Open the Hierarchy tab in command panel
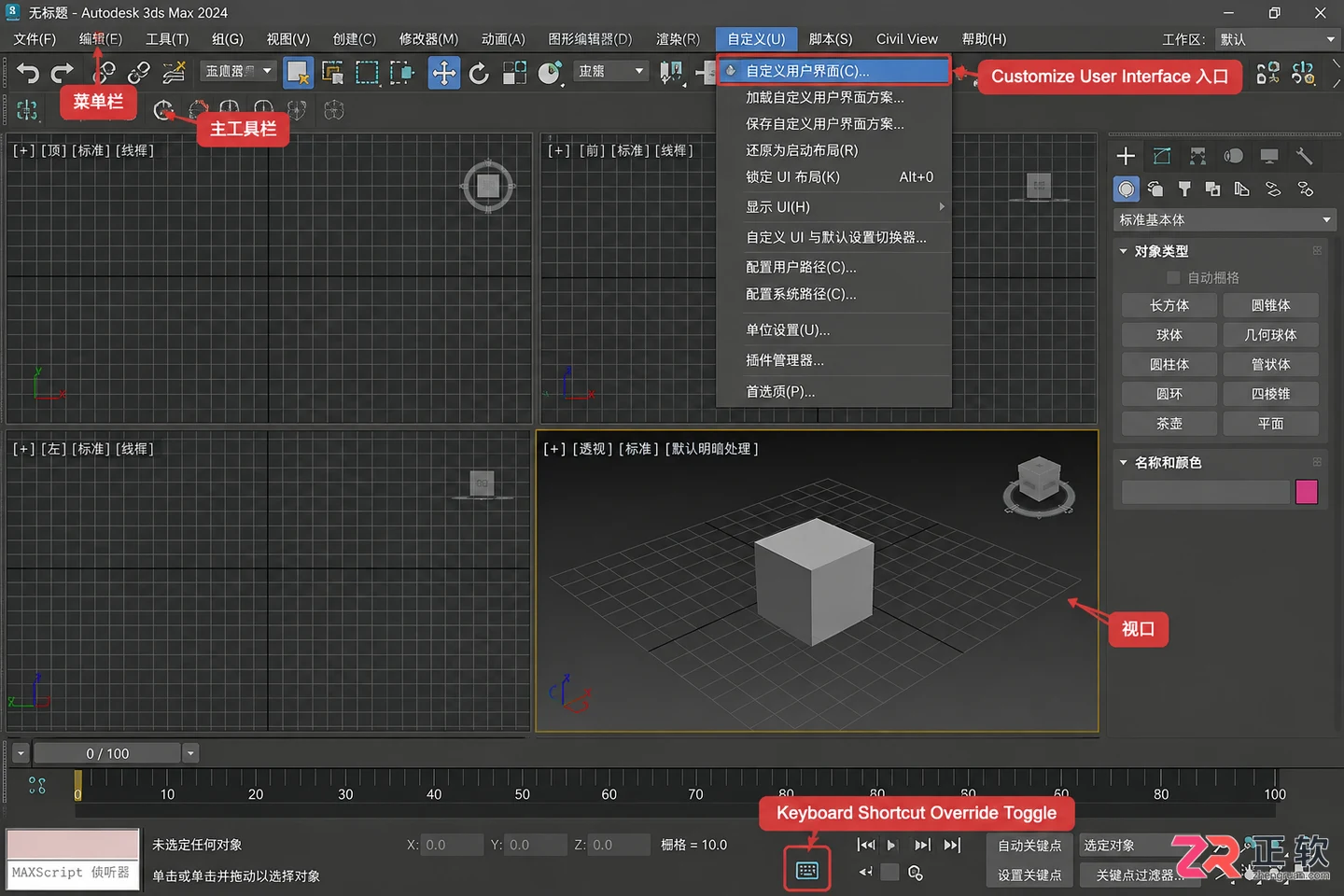 click(x=1197, y=156)
